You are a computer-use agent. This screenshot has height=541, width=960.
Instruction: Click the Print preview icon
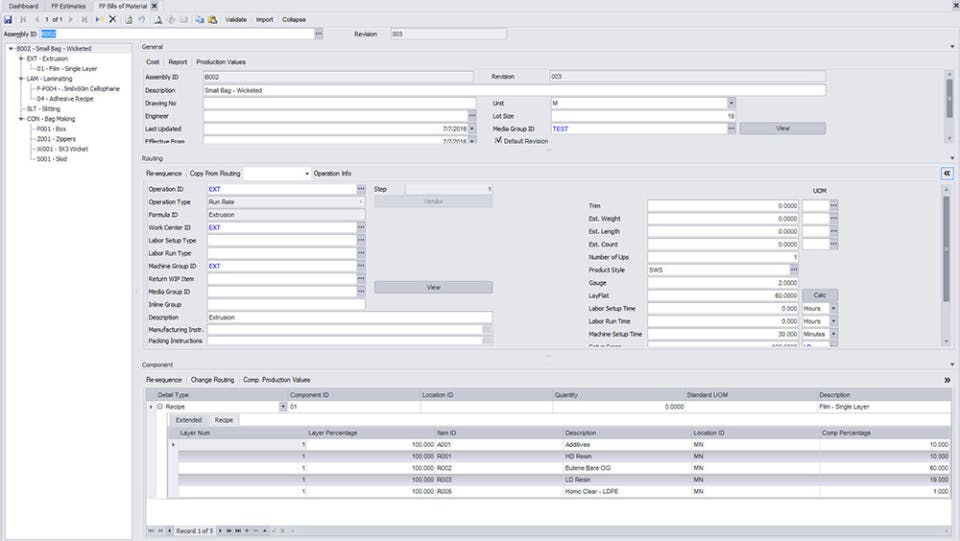tap(157, 20)
